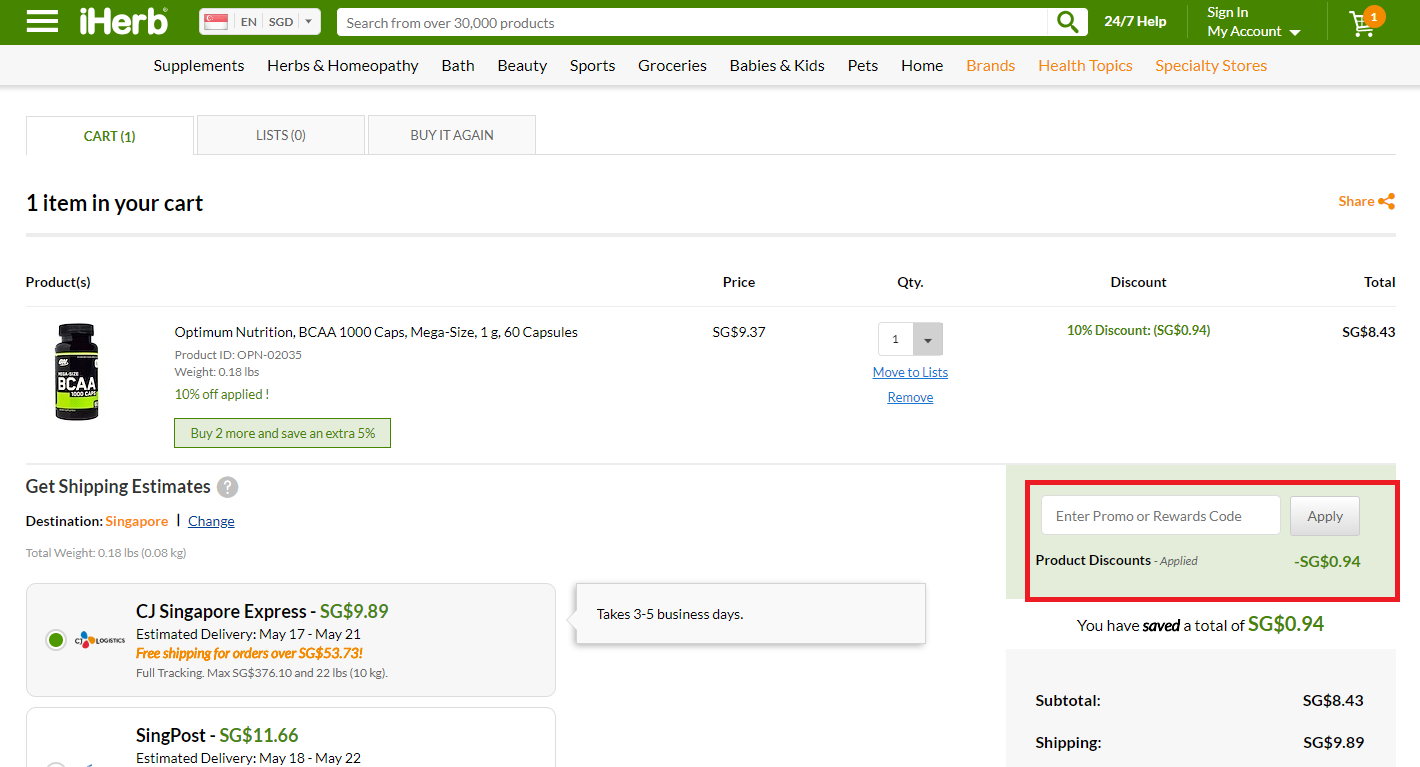This screenshot has width=1420, height=767.
Task: Switch to the Lists (0) tab
Action: click(281, 135)
